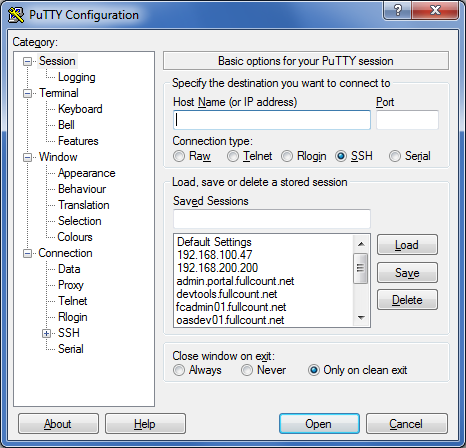Open the Colours category
The height and width of the screenshot is (448, 466).
point(75,237)
